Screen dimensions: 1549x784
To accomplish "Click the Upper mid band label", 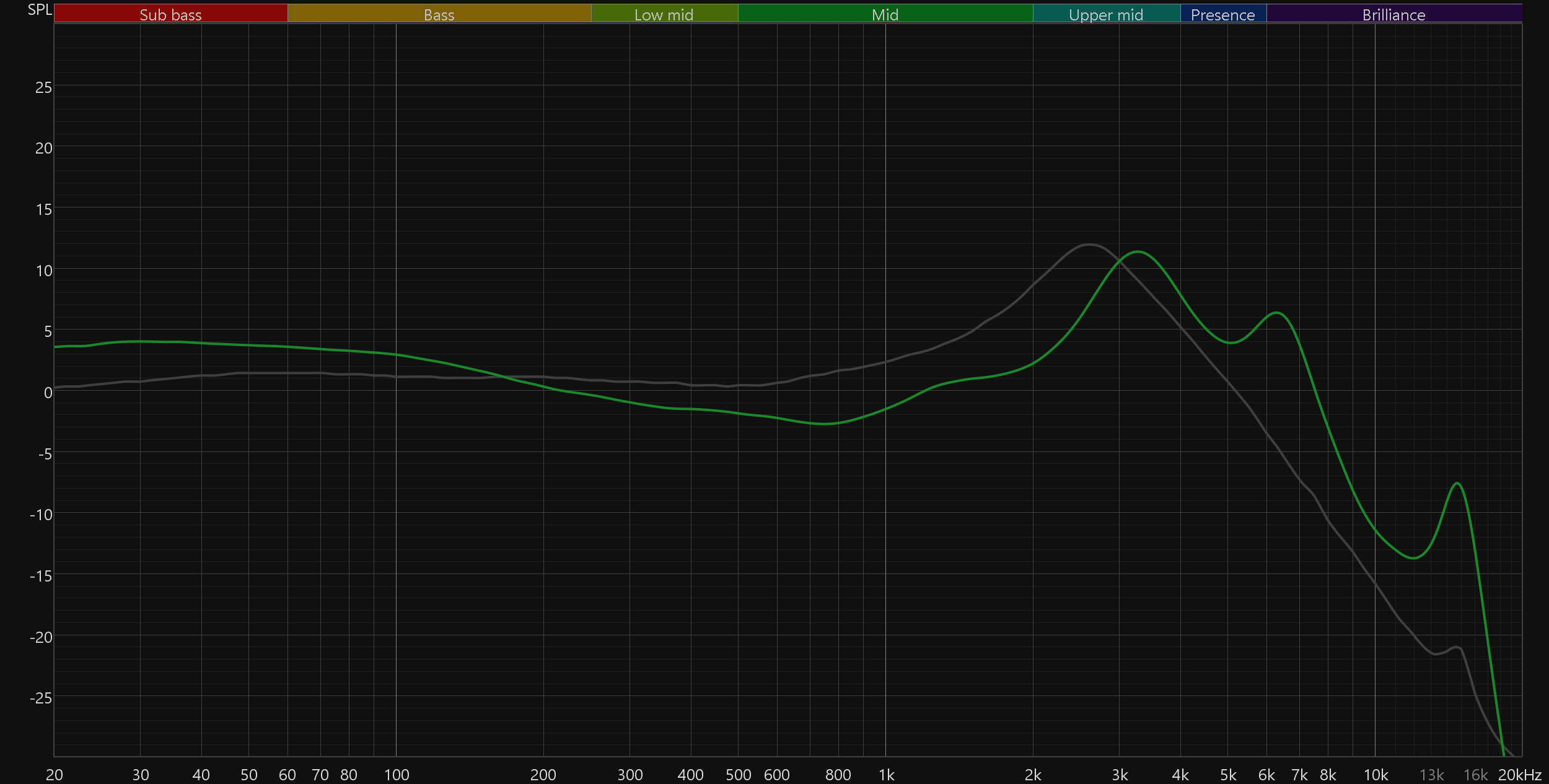I will click(1106, 14).
